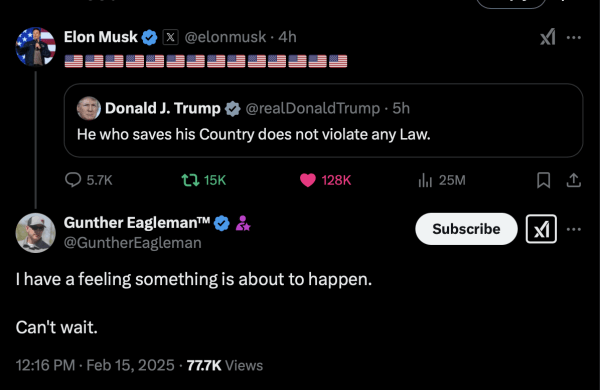Click the purple subscriber badge icon
Screen dimensions: 600x390
click(243, 223)
